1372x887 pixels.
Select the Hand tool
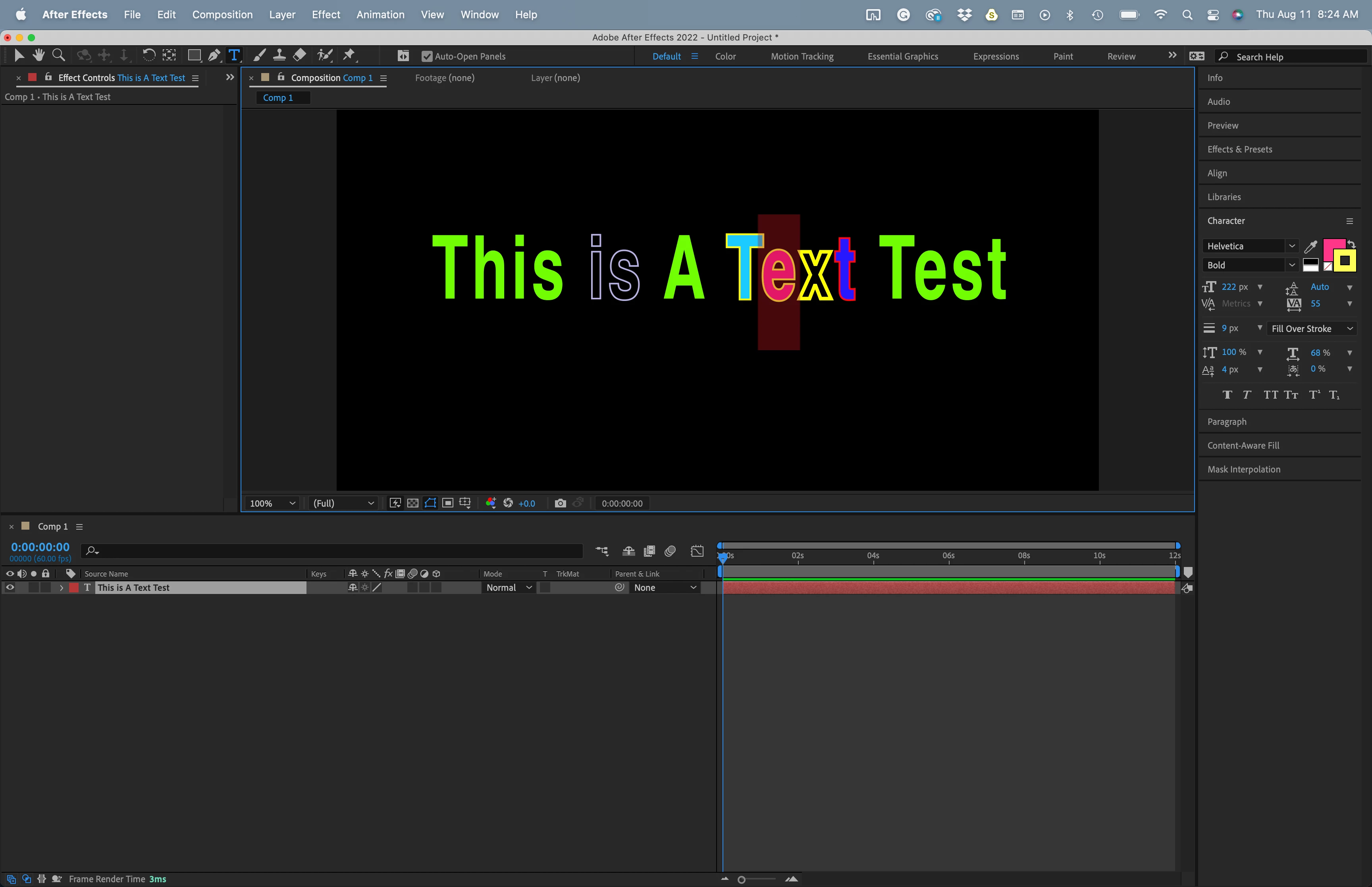pyautogui.click(x=39, y=55)
